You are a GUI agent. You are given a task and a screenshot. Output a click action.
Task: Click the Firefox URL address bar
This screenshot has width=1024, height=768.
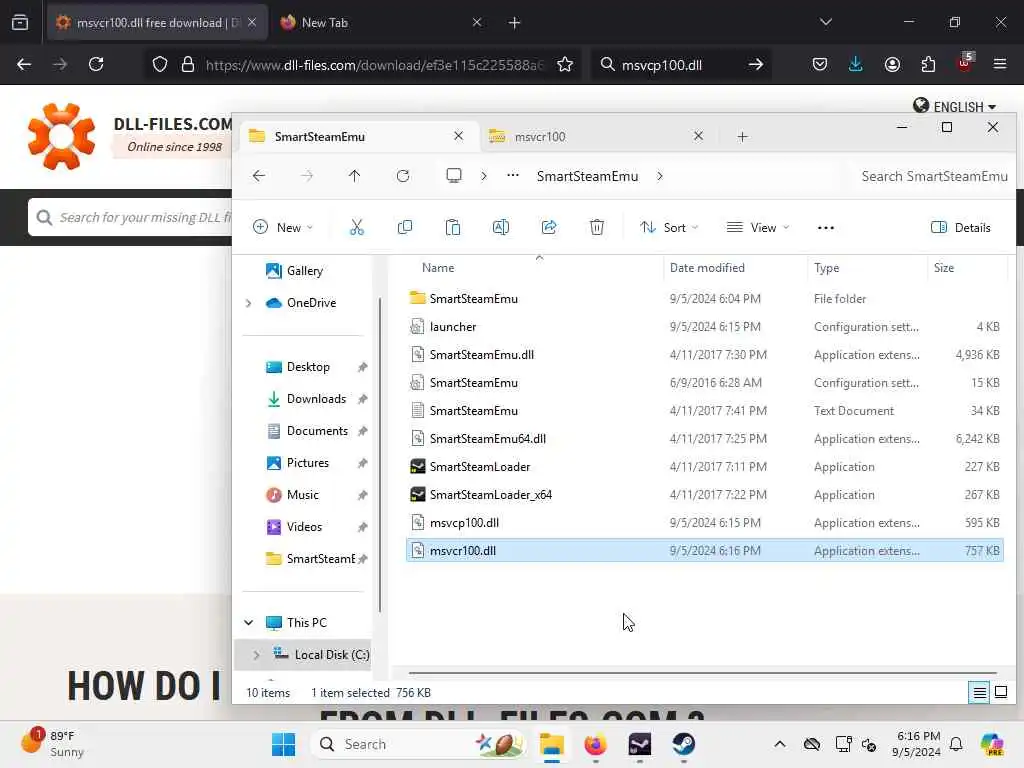(374, 64)
